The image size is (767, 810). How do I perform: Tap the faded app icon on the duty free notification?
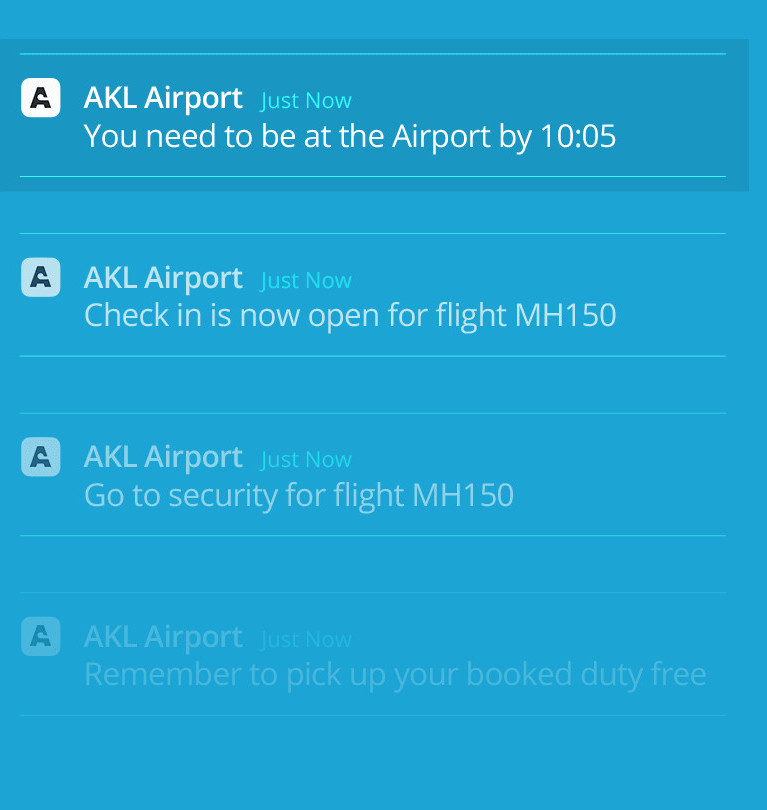pos(41,636)
